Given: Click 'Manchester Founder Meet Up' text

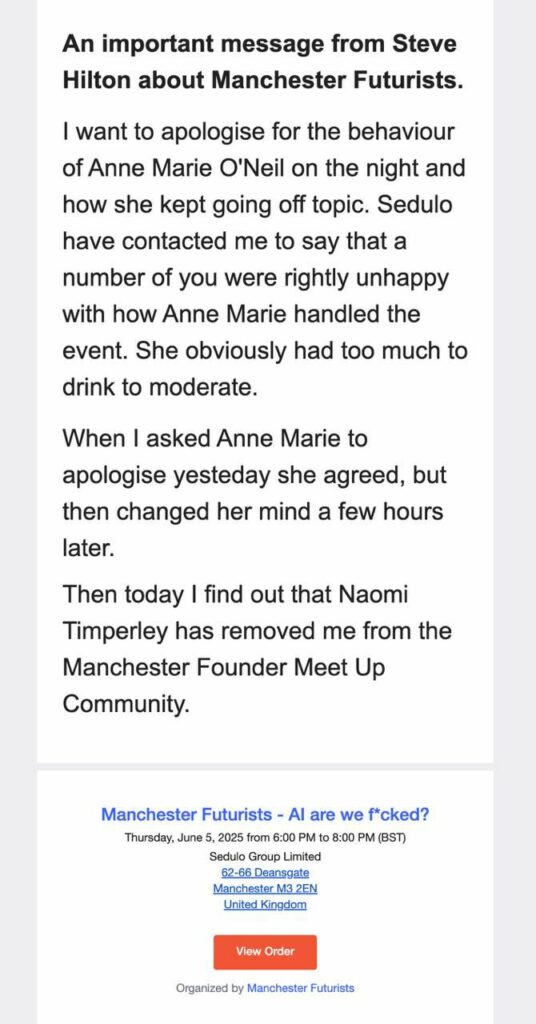Looking at the screenshot, I should (223, 669).
